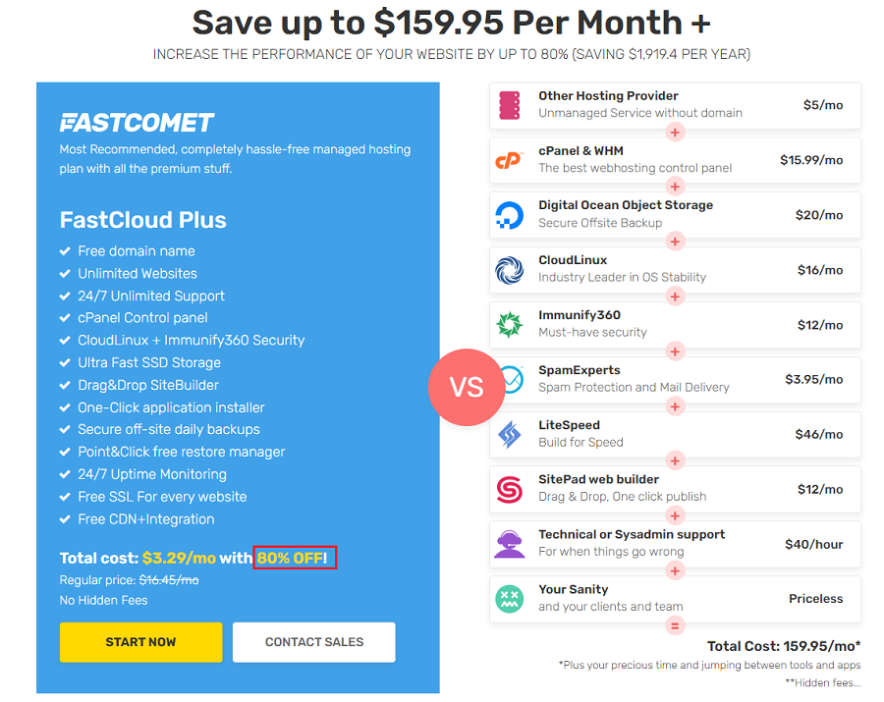Viewport: 884px width, 702px height.
Task: Click the equals sign below Your Sanity
Action: 675,626
